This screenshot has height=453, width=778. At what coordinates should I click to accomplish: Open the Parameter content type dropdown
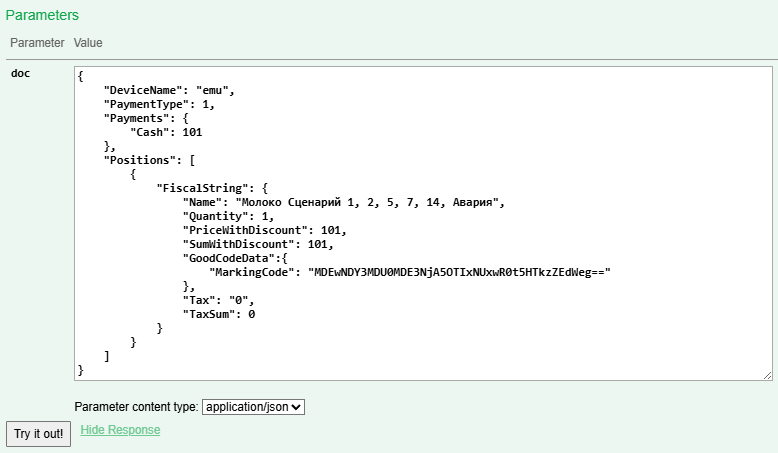tap(253, 407)
